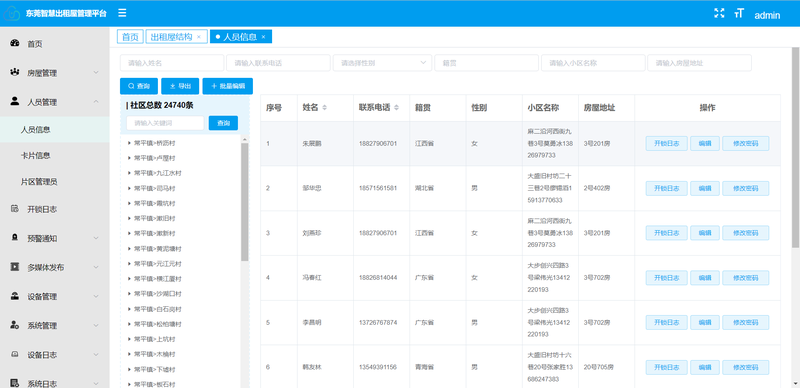Click the 导出 export button
This screenshot has height=388, width=800.
[180, 86]
